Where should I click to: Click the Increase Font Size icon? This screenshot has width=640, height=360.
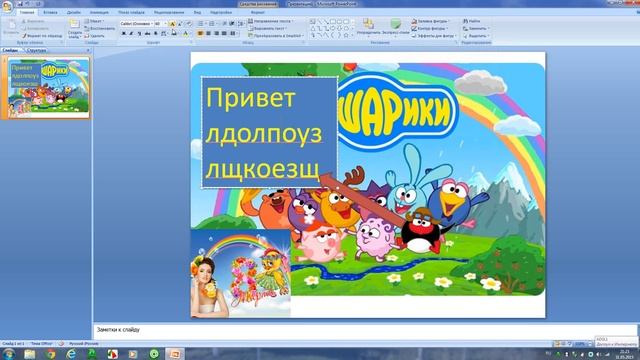tap(172, 24)
